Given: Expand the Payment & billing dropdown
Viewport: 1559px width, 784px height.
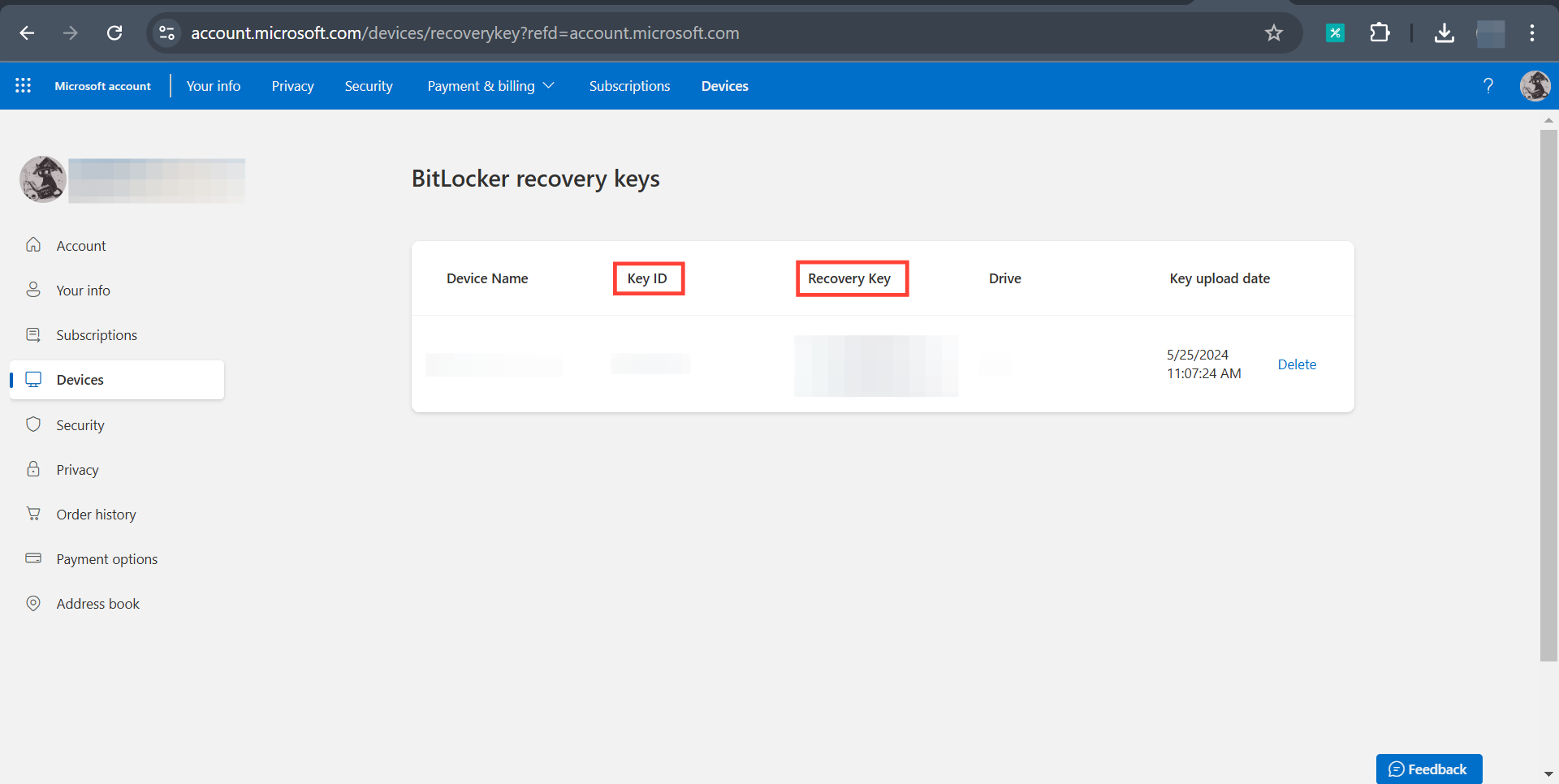Looking at the screenshot, I should click(490, 85).
